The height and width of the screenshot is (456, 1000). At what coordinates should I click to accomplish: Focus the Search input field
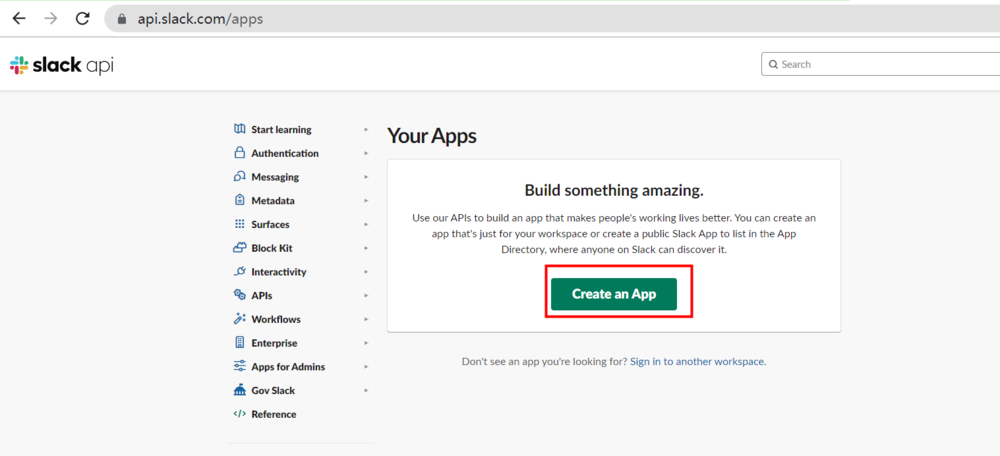[x=880, y=64]
